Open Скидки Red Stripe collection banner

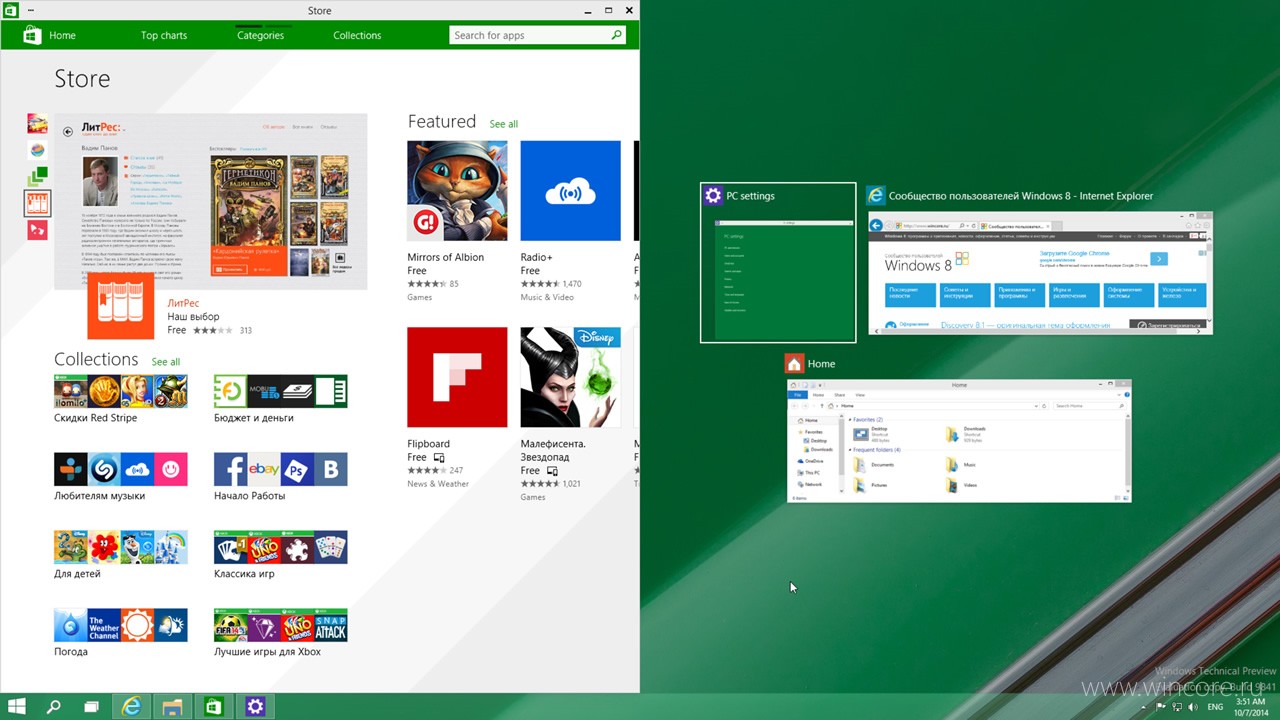coord(121,391)
